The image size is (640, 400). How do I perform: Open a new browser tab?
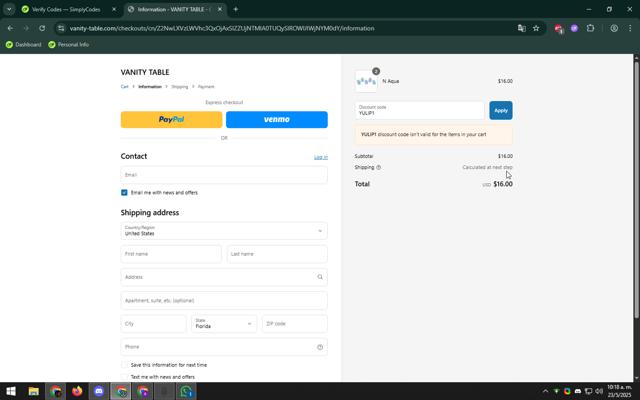[x=236, y=9]
